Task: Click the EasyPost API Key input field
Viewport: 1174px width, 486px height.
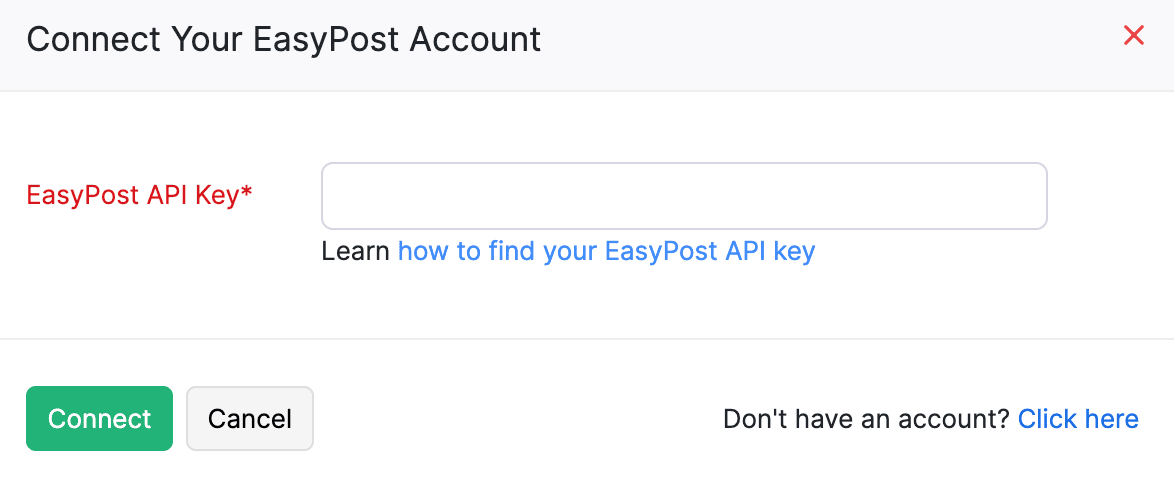Action: 683,196
